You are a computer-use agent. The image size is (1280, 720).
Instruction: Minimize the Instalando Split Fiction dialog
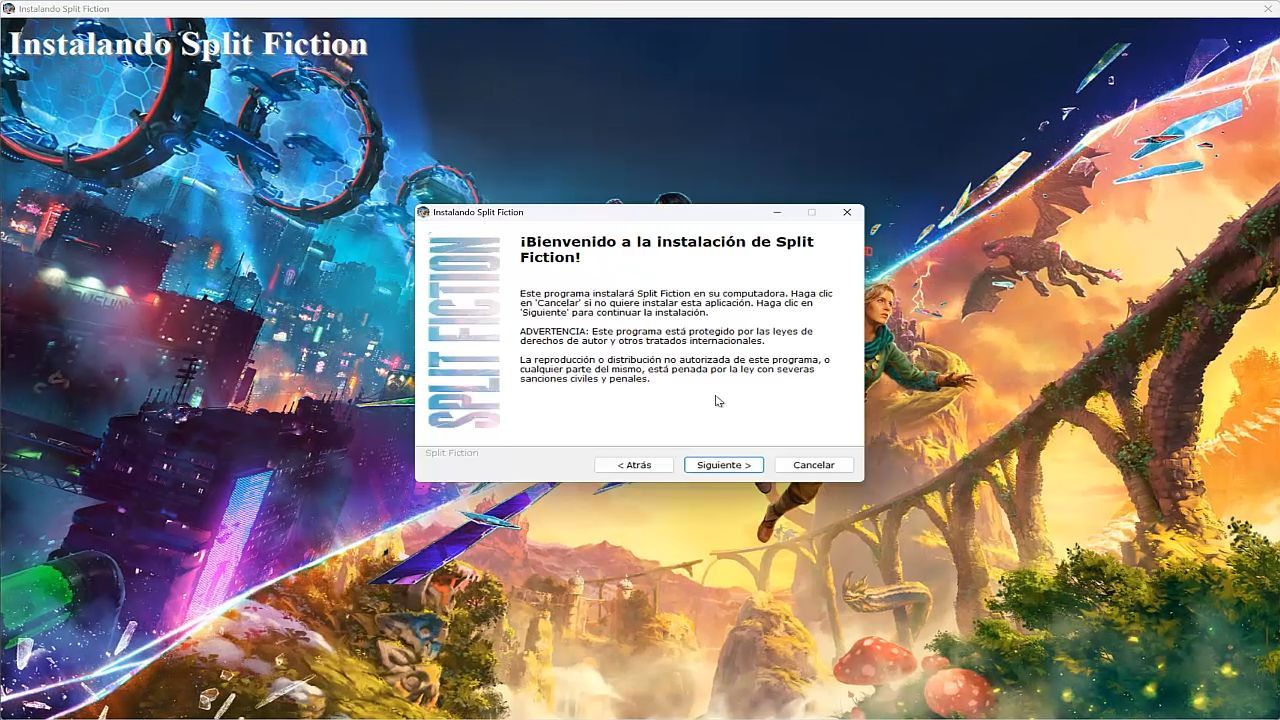click(778, 212)
